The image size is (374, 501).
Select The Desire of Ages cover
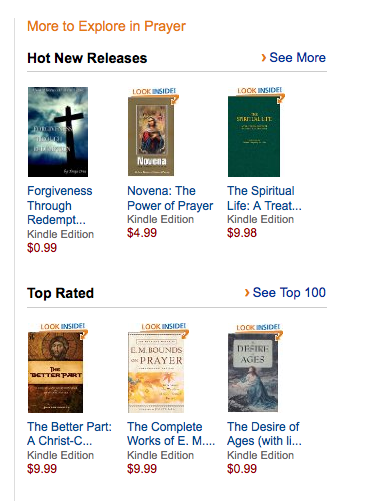point(253,372)
